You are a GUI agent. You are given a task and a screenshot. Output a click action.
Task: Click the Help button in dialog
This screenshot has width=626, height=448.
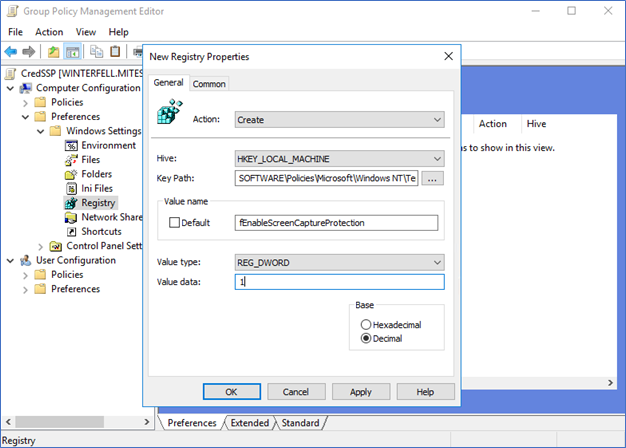point(425,392)
